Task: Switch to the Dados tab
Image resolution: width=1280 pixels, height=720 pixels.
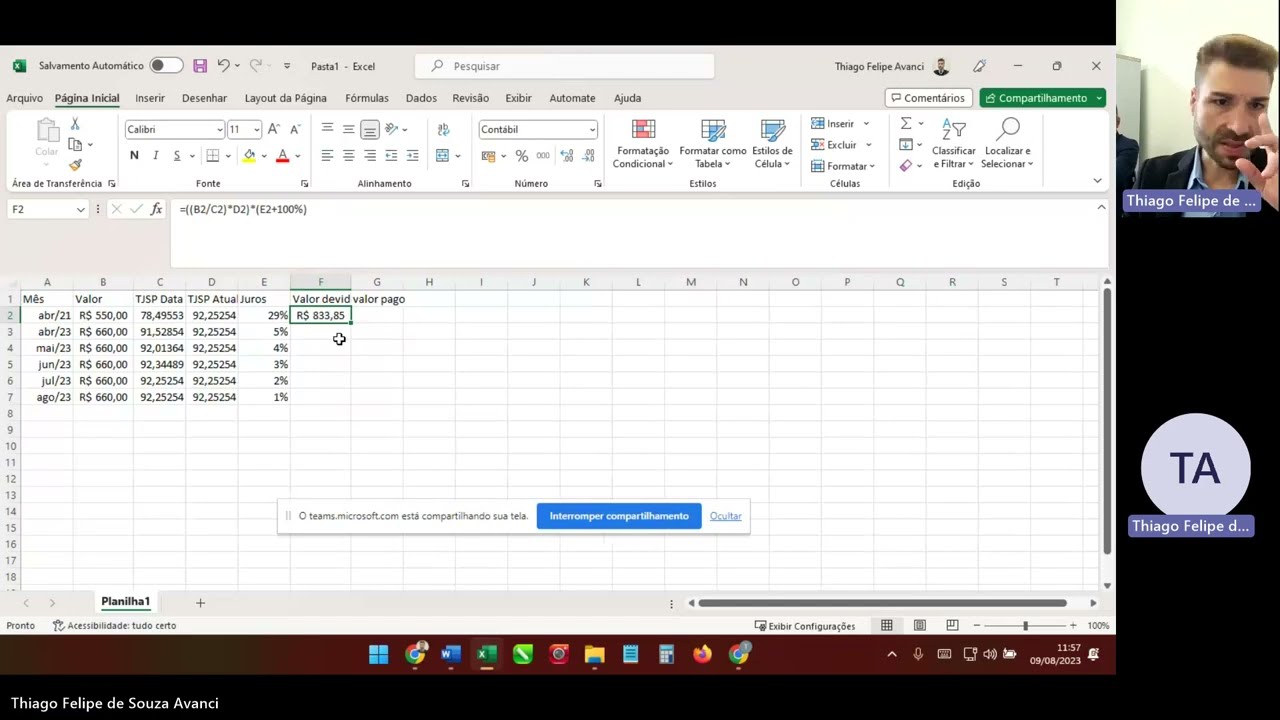Action: [x=421, y=98]
